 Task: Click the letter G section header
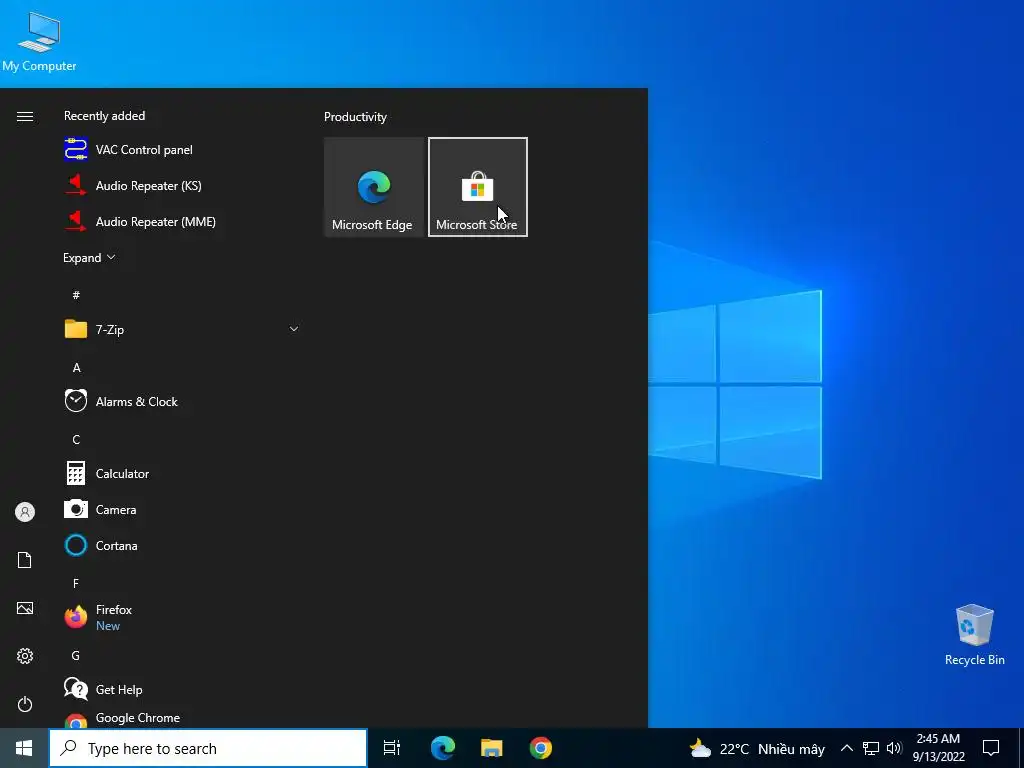coord(76,656)
